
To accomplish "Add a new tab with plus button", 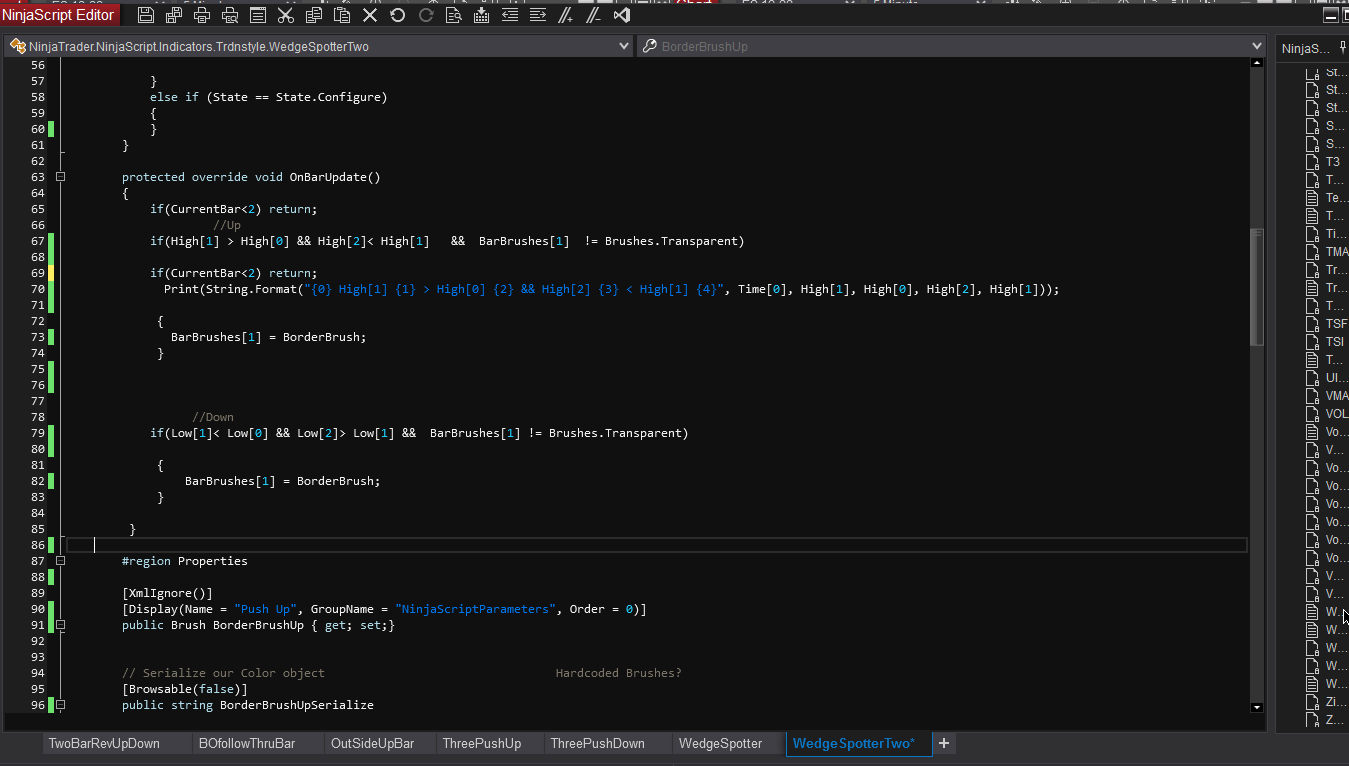I will (943, 743).
